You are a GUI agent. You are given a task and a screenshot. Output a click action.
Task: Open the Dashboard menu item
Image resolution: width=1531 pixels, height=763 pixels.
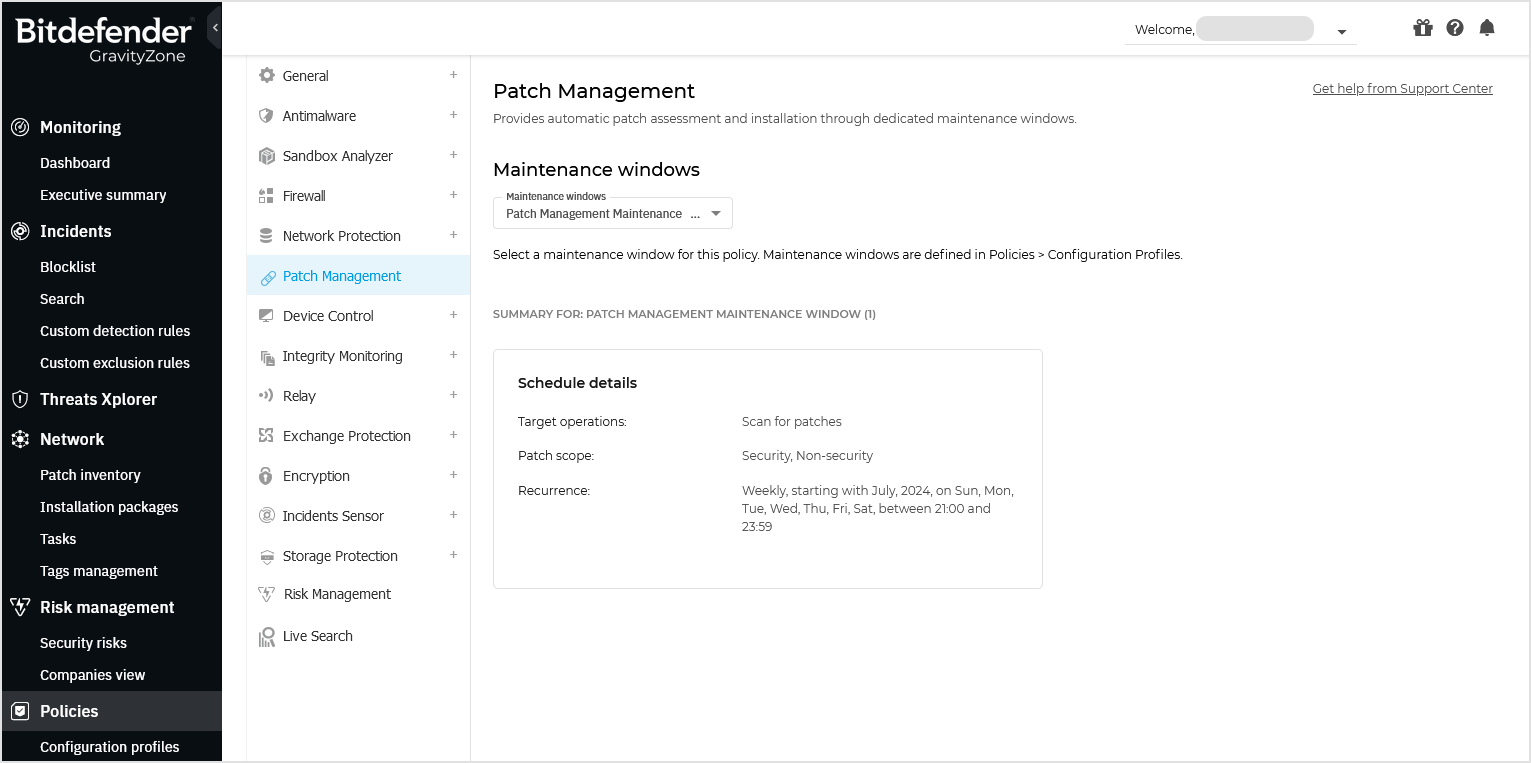tap(75, 163)
